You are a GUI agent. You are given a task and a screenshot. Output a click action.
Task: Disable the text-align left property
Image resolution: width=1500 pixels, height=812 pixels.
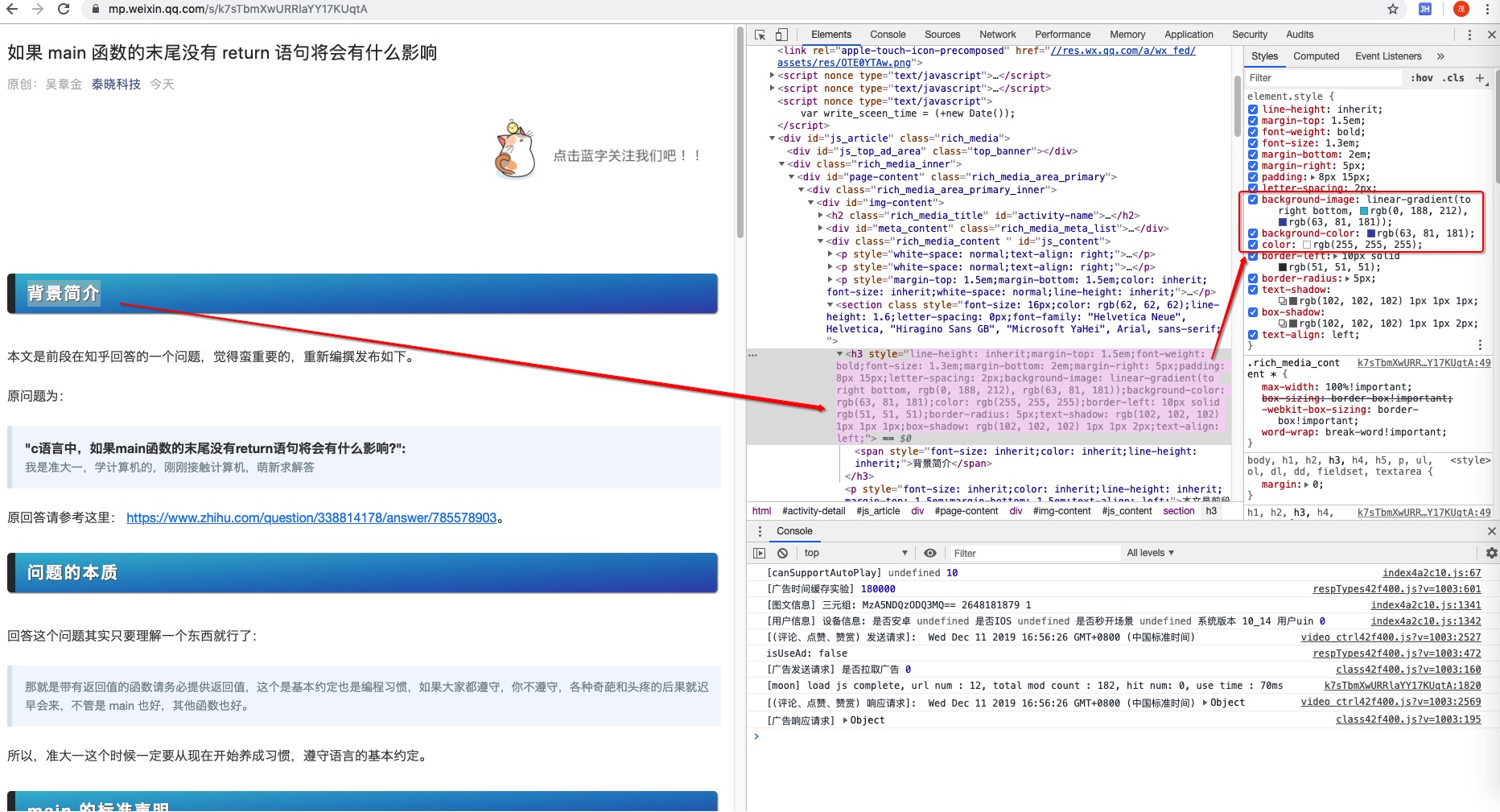(x=1253, y=335)
